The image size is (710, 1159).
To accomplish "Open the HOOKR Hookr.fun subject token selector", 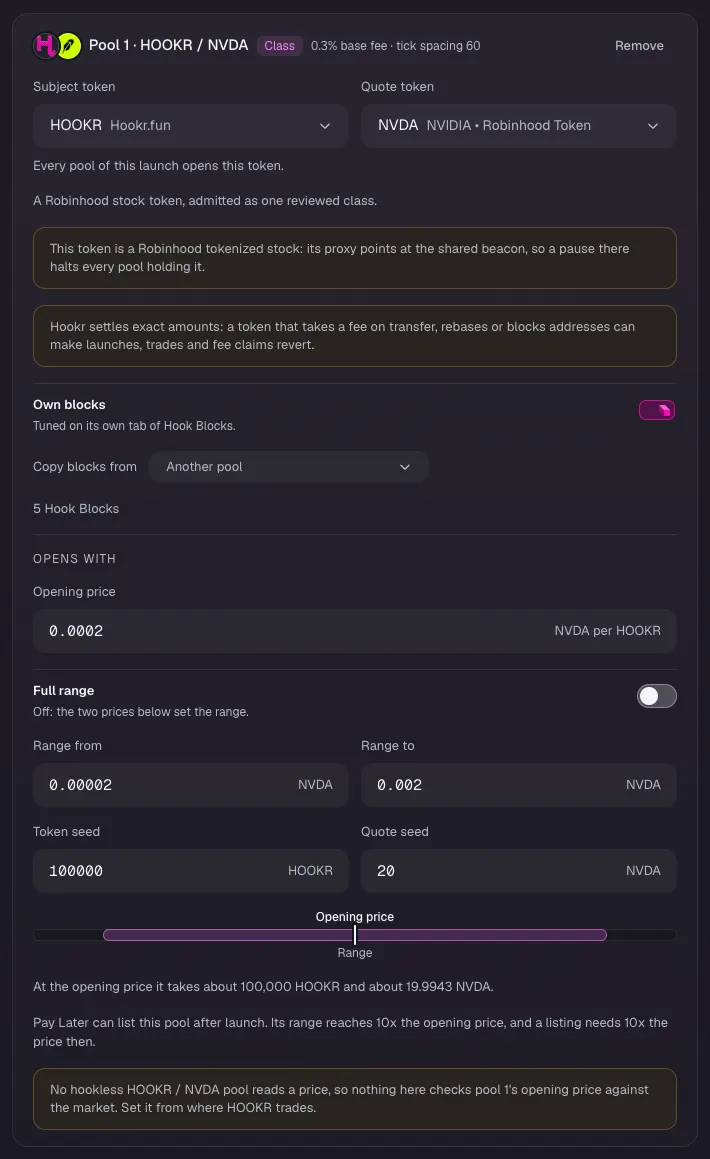I will click(191, 126).
